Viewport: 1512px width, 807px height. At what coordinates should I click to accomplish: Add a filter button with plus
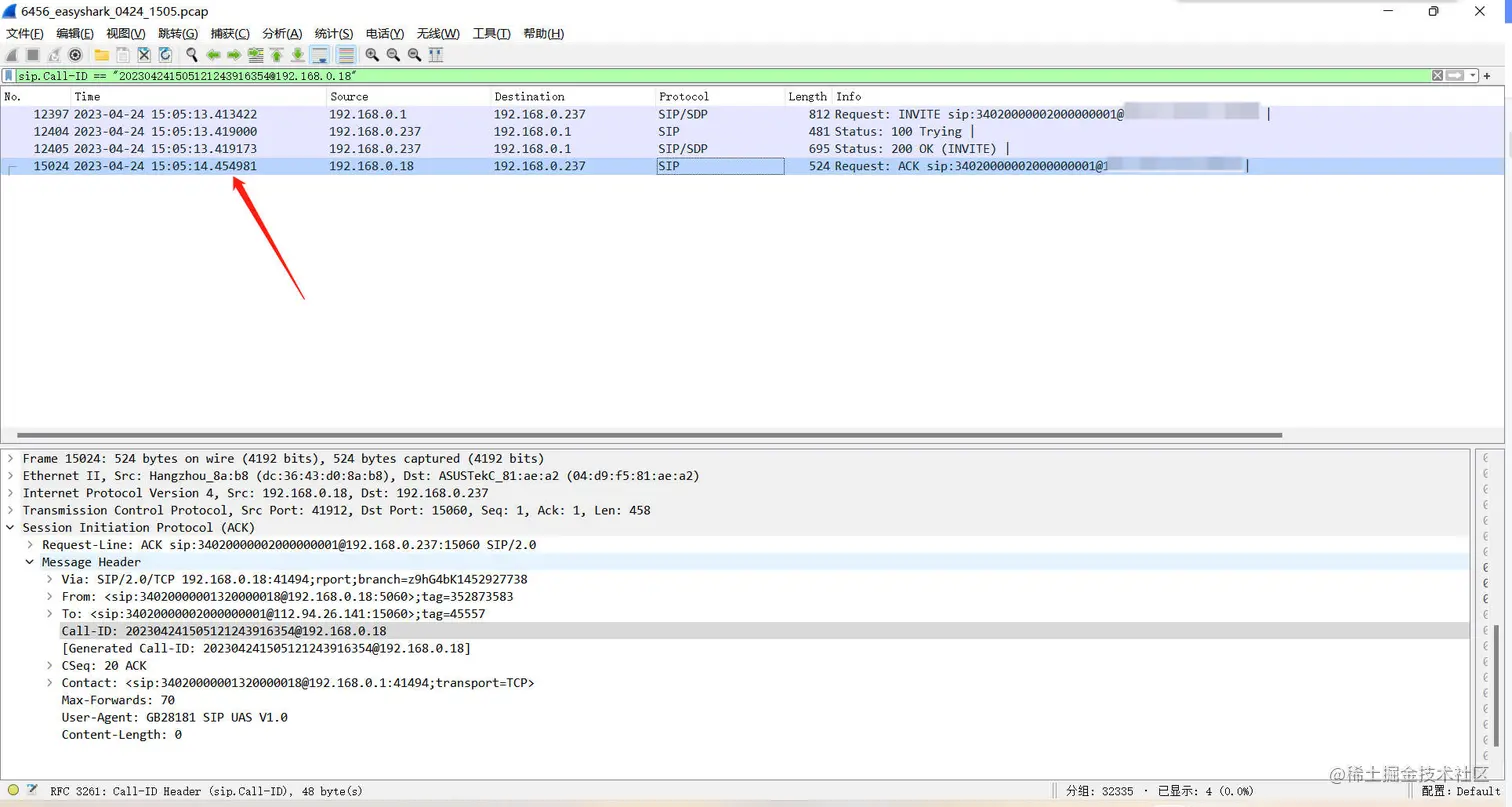(1488, 76)
